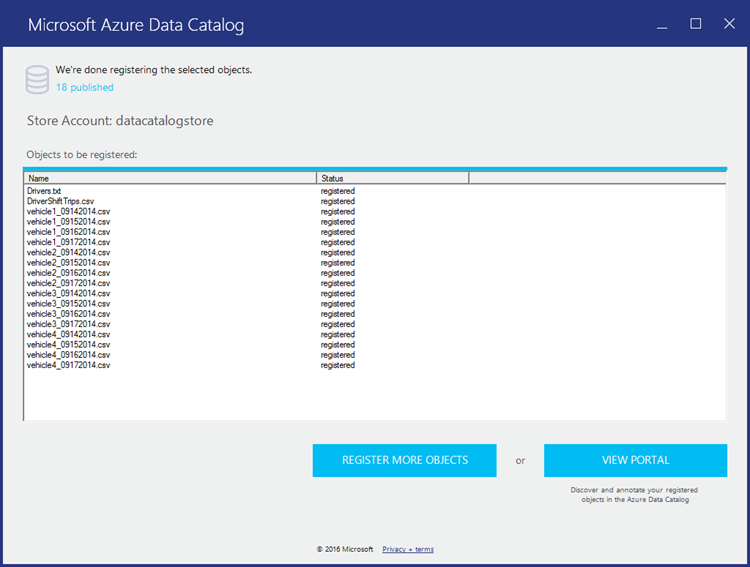Click the Objects to be registered label
Image resolution: width=750 pixels, height=567 pixels.
(82, 155)
